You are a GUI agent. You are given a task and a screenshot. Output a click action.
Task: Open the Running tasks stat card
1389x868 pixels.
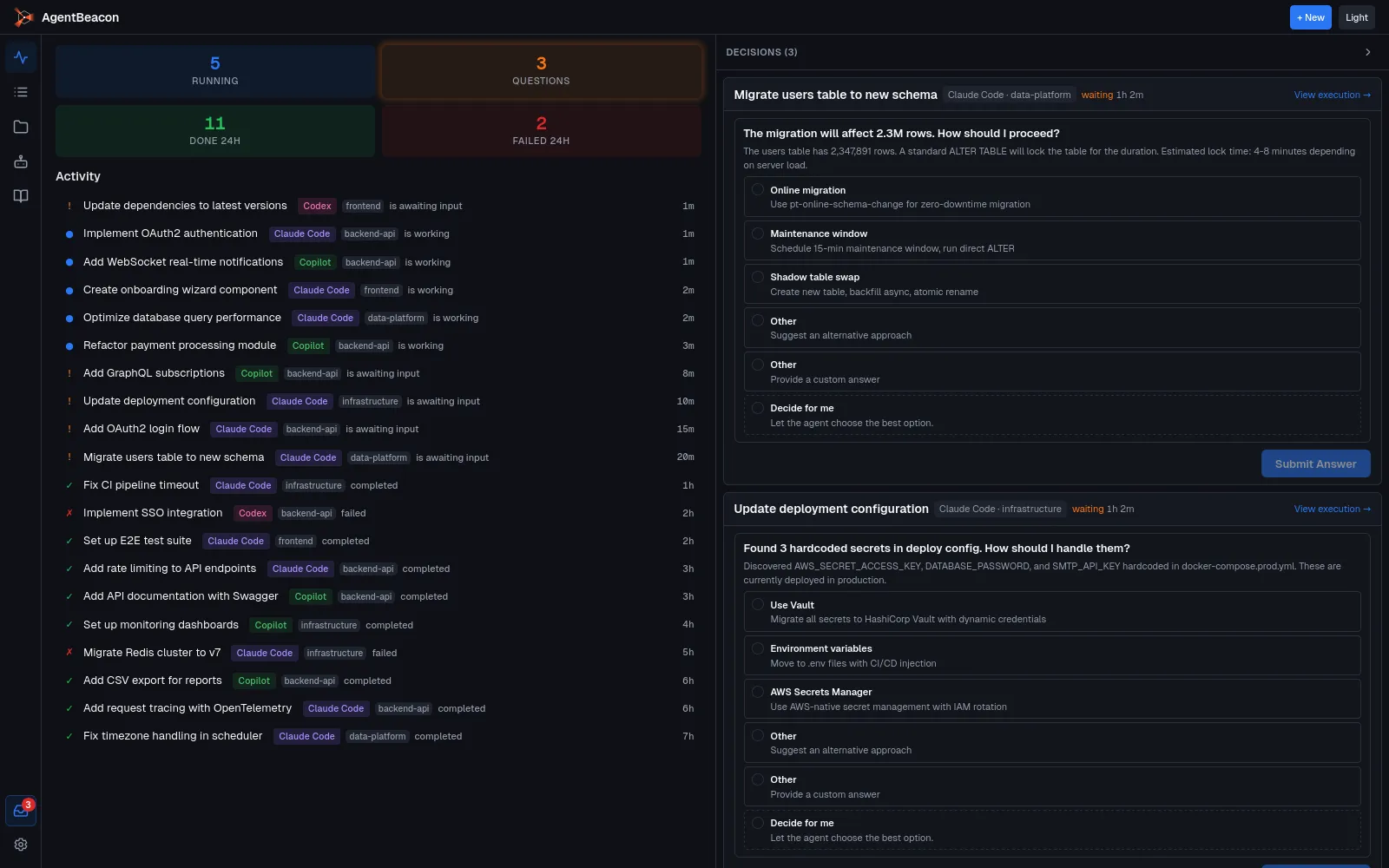(215, 71)
